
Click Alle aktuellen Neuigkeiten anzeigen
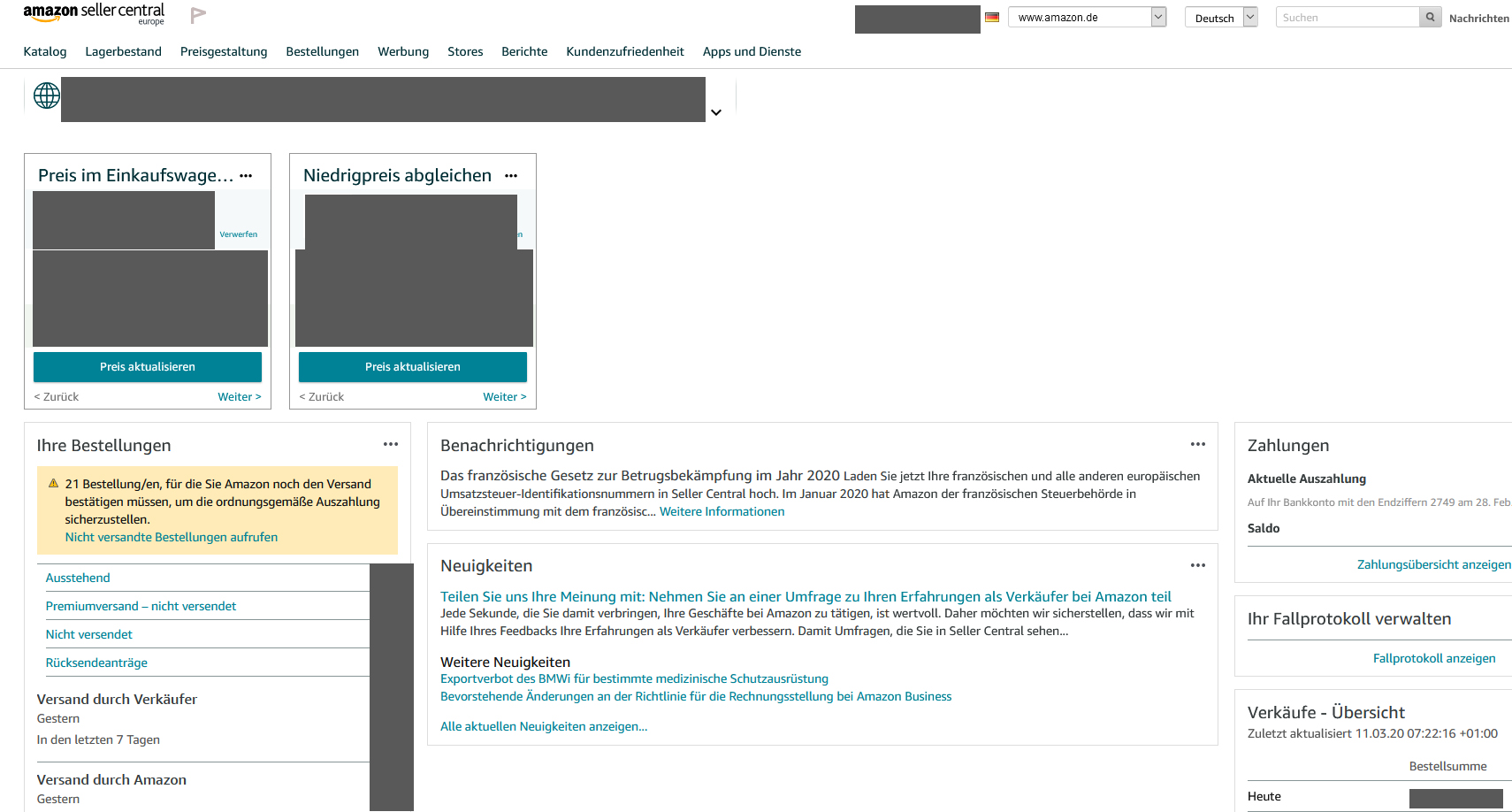click(x=544, y=726)
